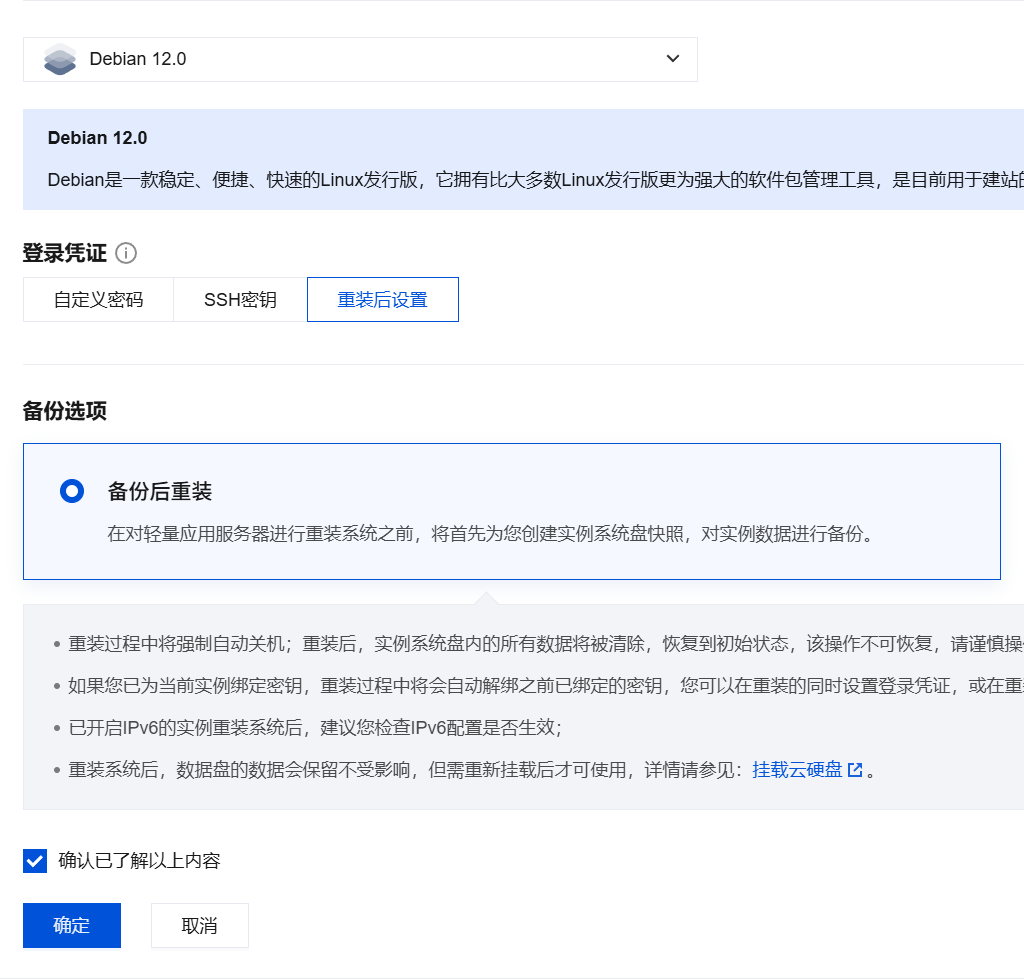
Task: Expand the image dropdown chevron arrow
Action: pyautogui.click(x=673, y=59)
